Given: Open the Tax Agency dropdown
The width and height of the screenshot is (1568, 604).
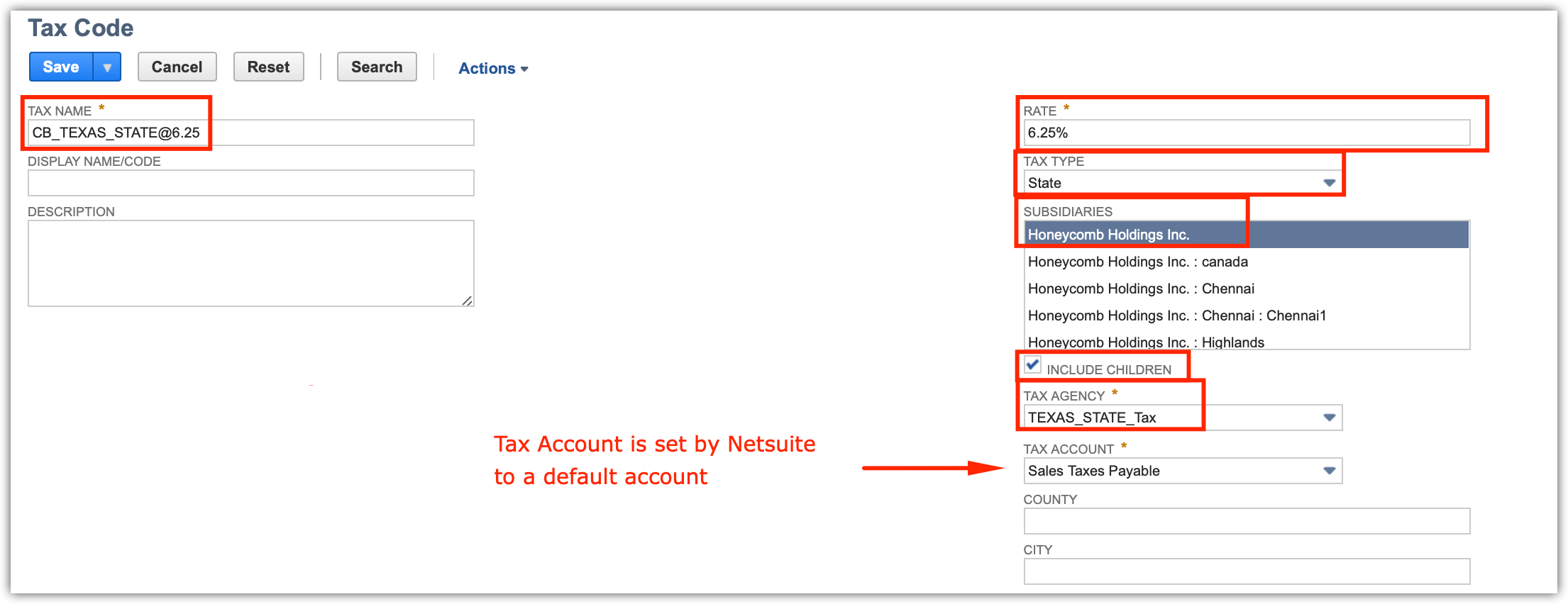Looking at the screenshot, I should click(x=1329, y=418).
